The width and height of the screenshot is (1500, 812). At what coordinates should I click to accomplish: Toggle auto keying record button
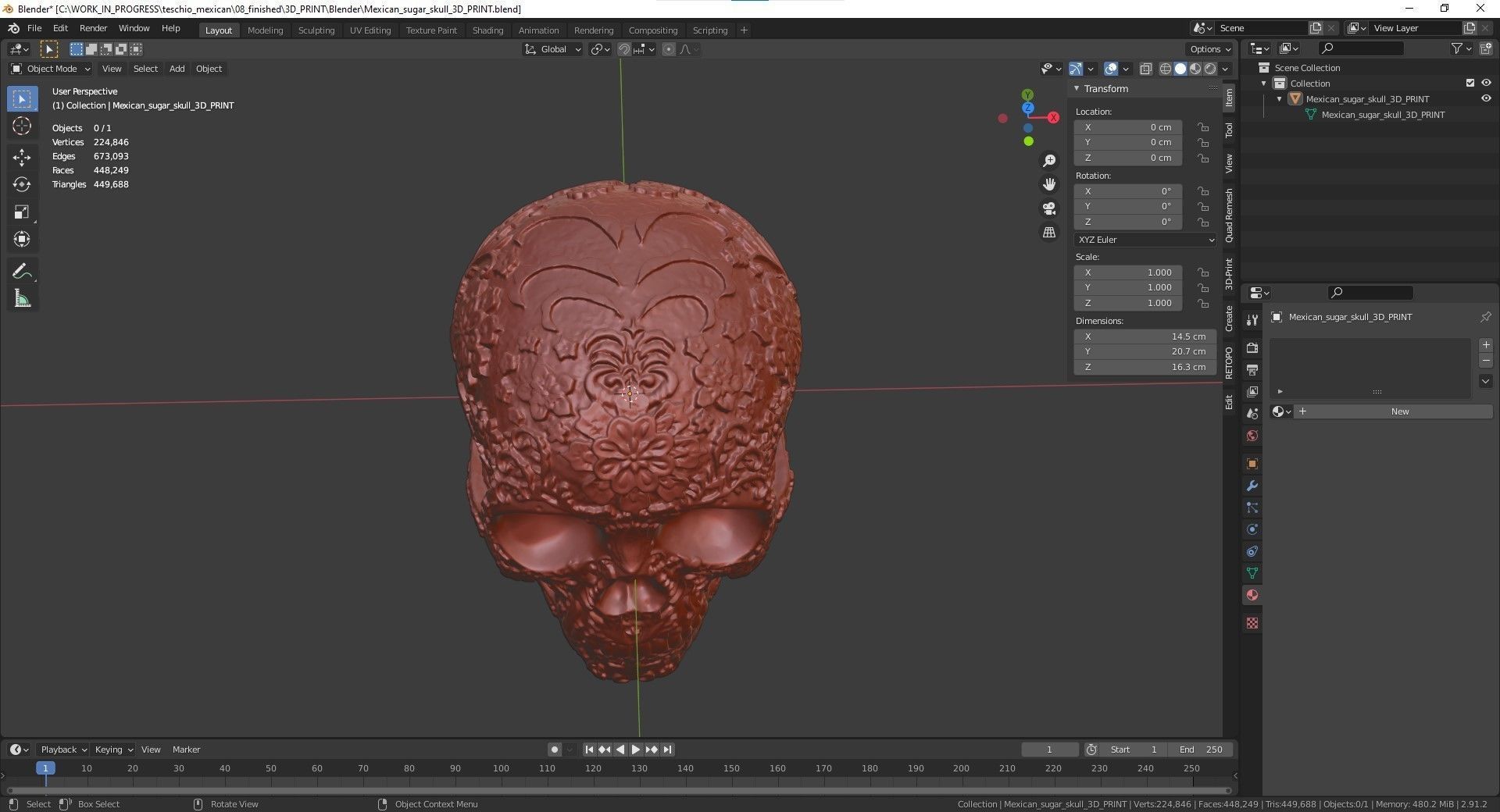click(x=554, y=750)
